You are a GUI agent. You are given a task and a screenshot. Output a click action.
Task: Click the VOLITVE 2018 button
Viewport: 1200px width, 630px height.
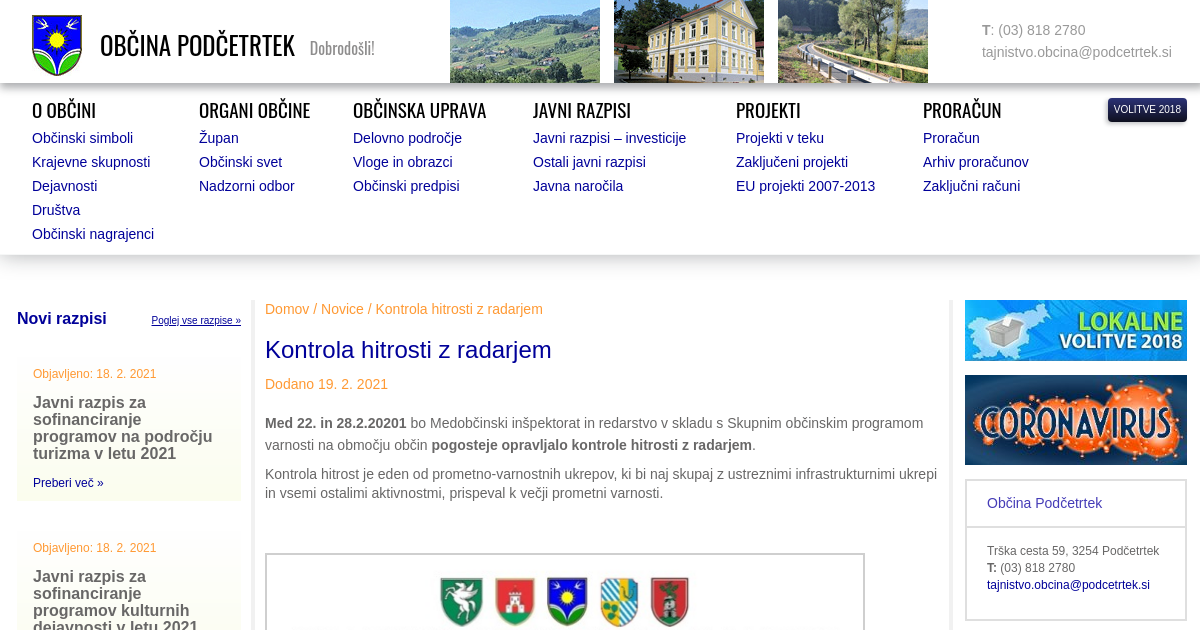pos(1147,110)
